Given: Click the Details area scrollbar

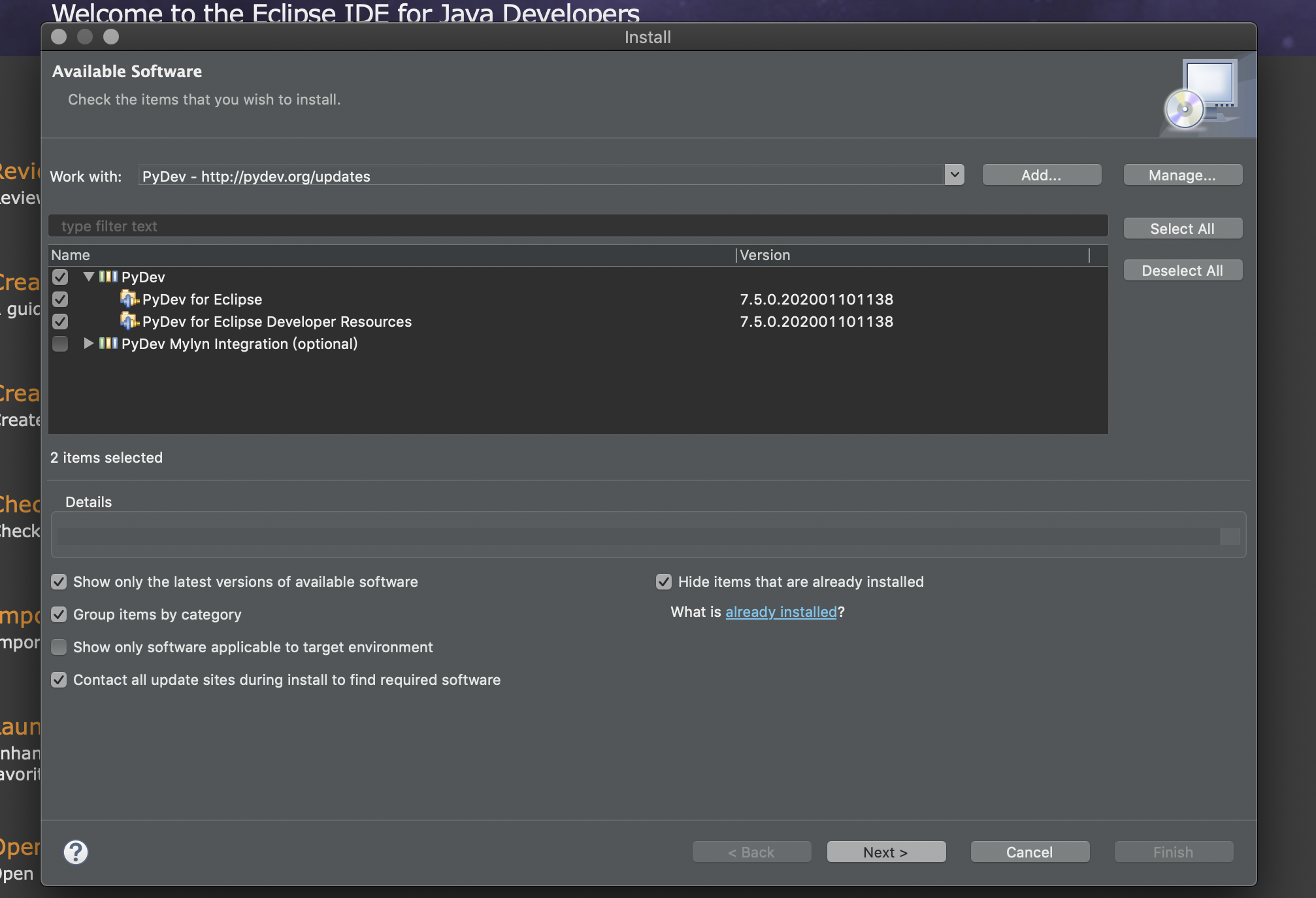Looking at the screenshot, I should [1230, 536].
